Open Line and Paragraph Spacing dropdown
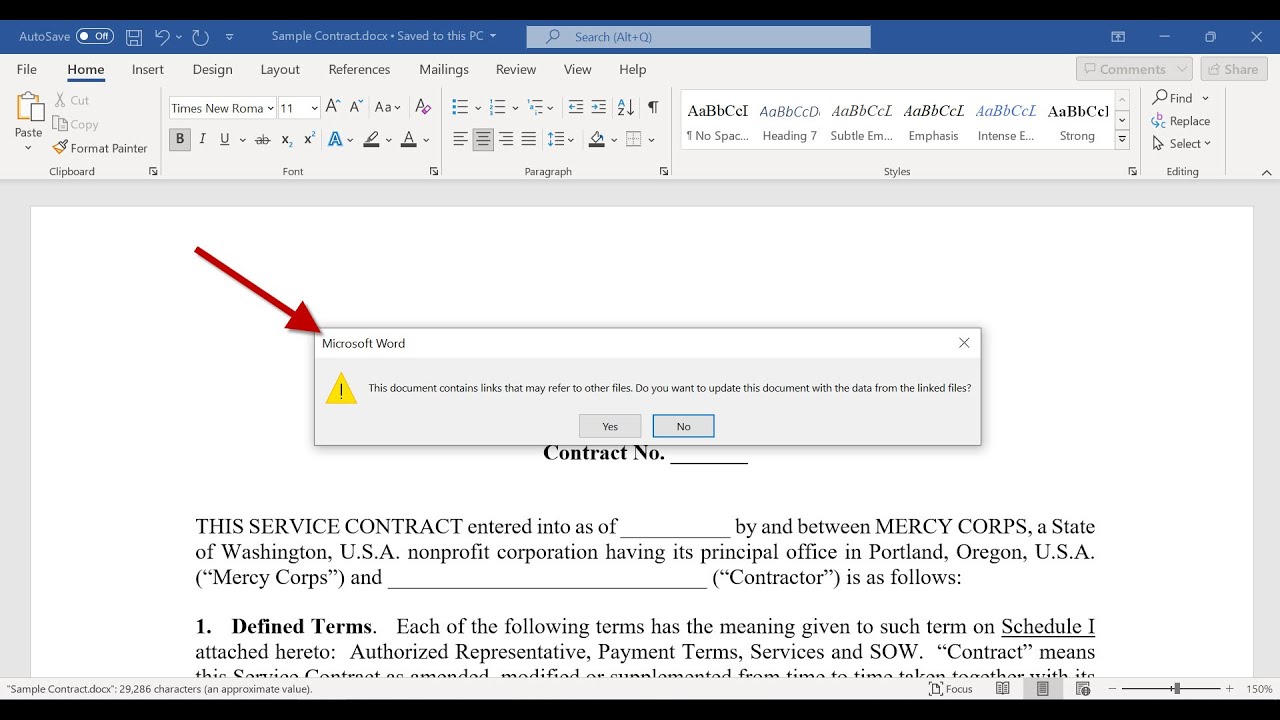This screenshot has height=720, width=1280. (560, 139)
